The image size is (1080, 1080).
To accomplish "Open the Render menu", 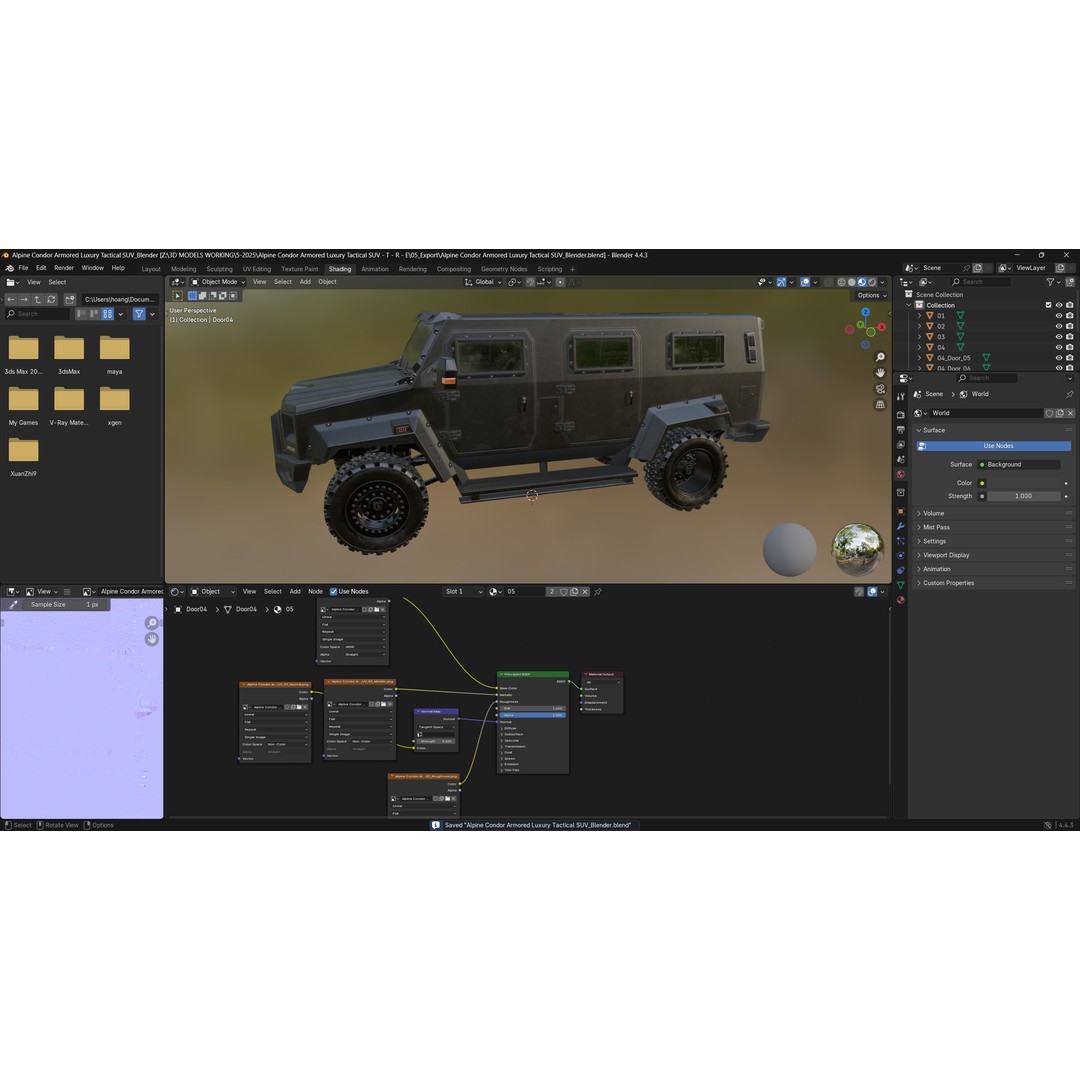I will 64,269.
